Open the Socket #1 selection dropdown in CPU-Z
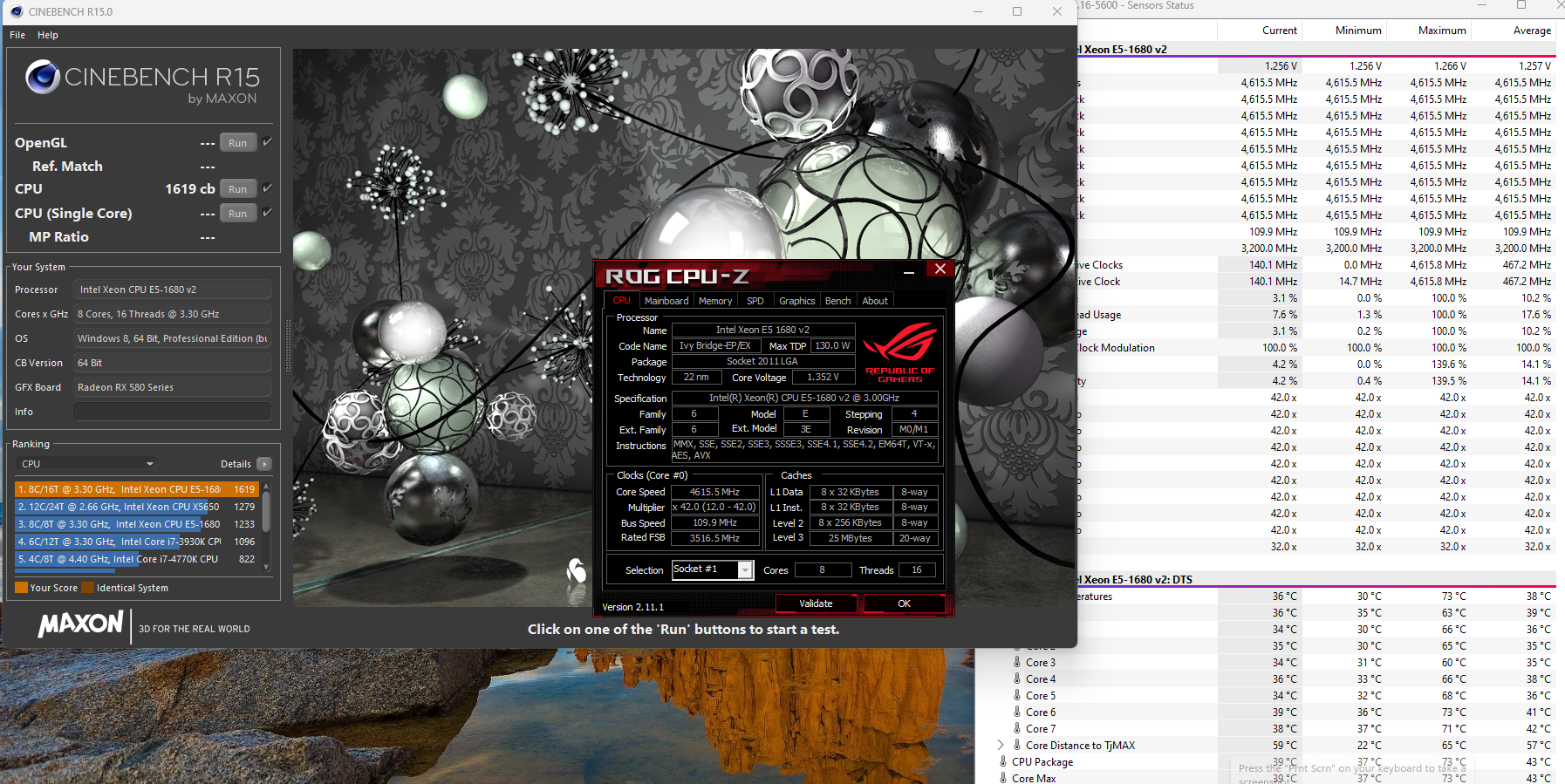 pyautogui.click(x=745, y=569)
